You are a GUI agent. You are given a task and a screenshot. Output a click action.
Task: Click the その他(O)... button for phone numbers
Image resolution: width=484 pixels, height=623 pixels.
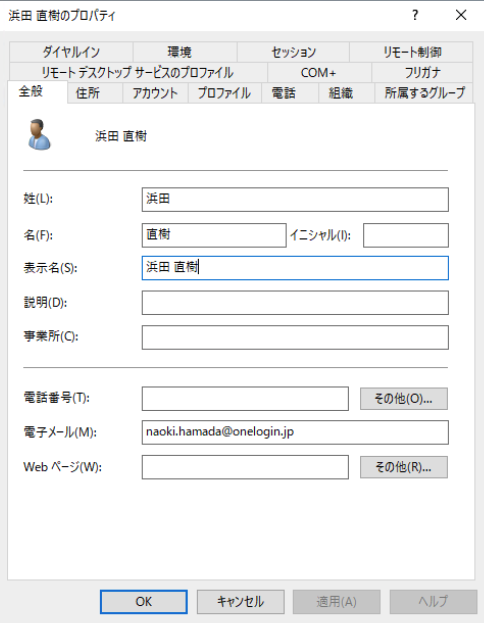pyautogui.click(x=404, y=399)
